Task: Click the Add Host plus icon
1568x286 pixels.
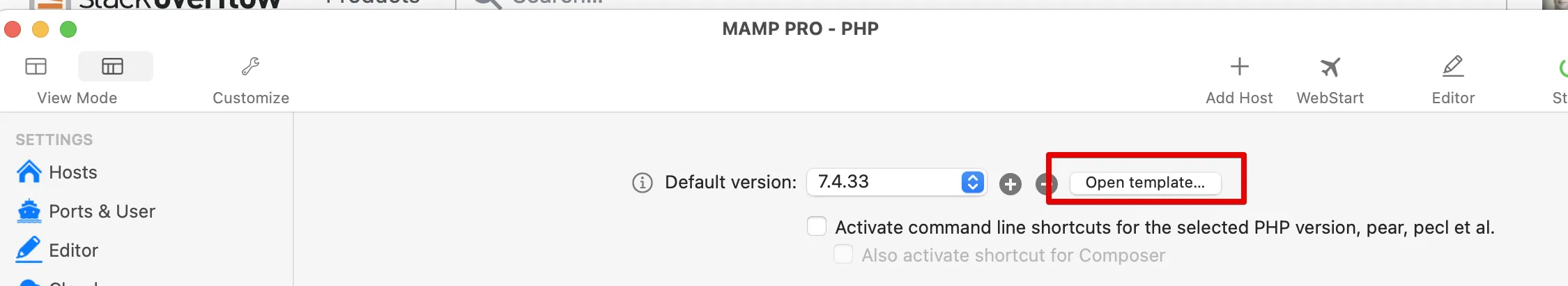Action: [x=1239, y=67]
